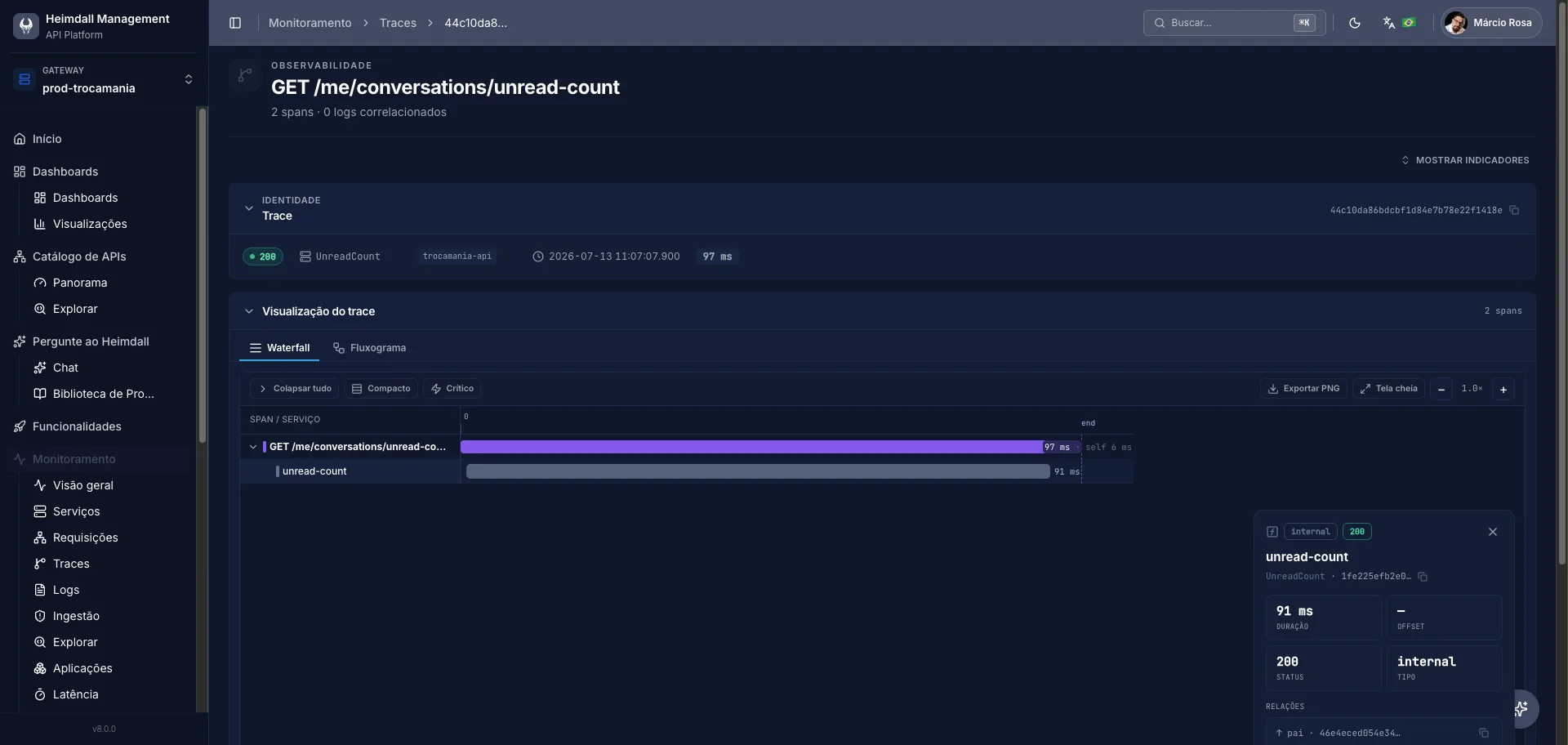
Task: Toggle Crítico path highlight
Action: tap(452, 389)
